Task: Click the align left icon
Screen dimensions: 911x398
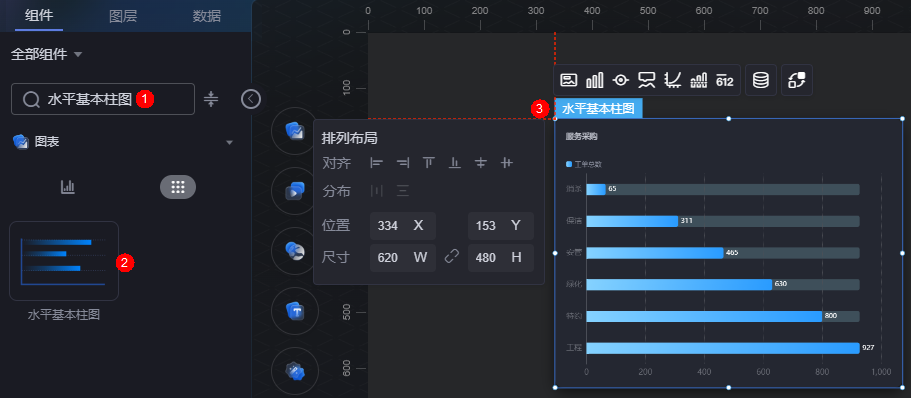Action: 376,163
